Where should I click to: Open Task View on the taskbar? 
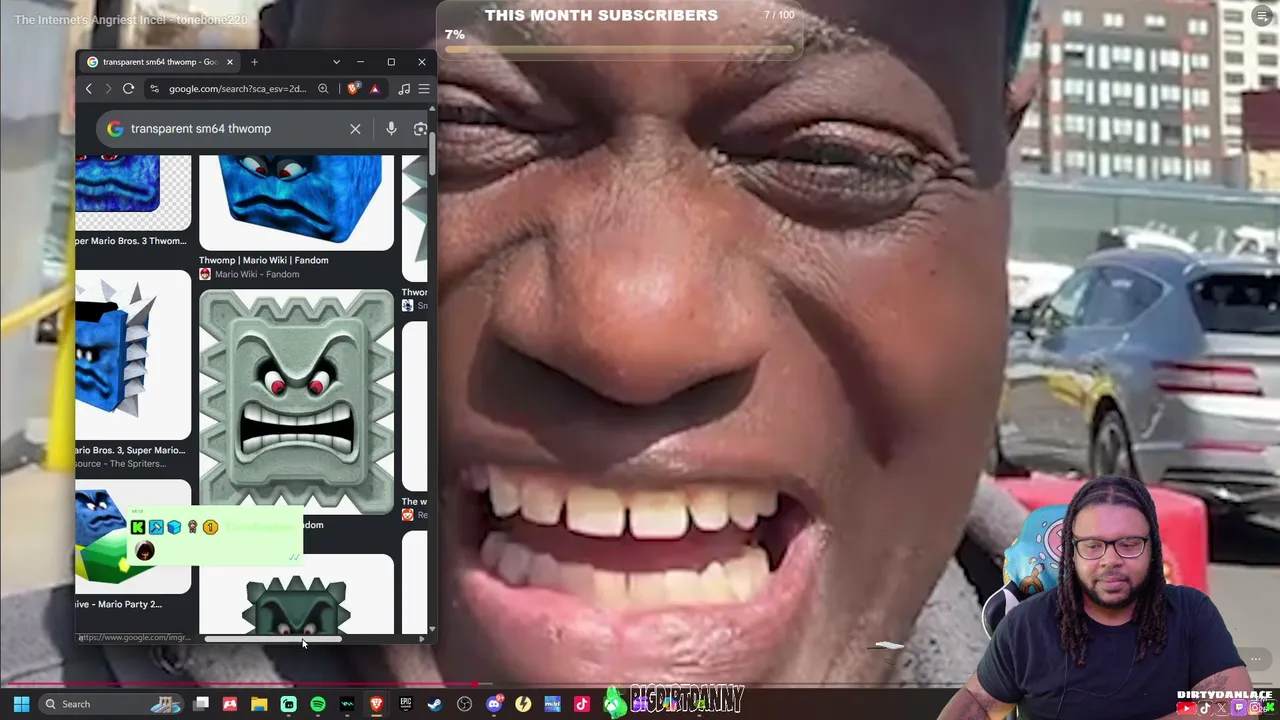201,704
